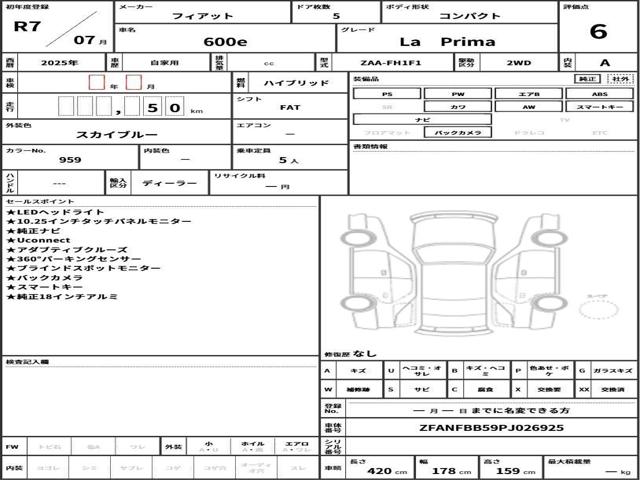Click the dotted spare tire circle
Viewport: 640px width, 480px height.
pyautogui.click(x=599, y=309)
